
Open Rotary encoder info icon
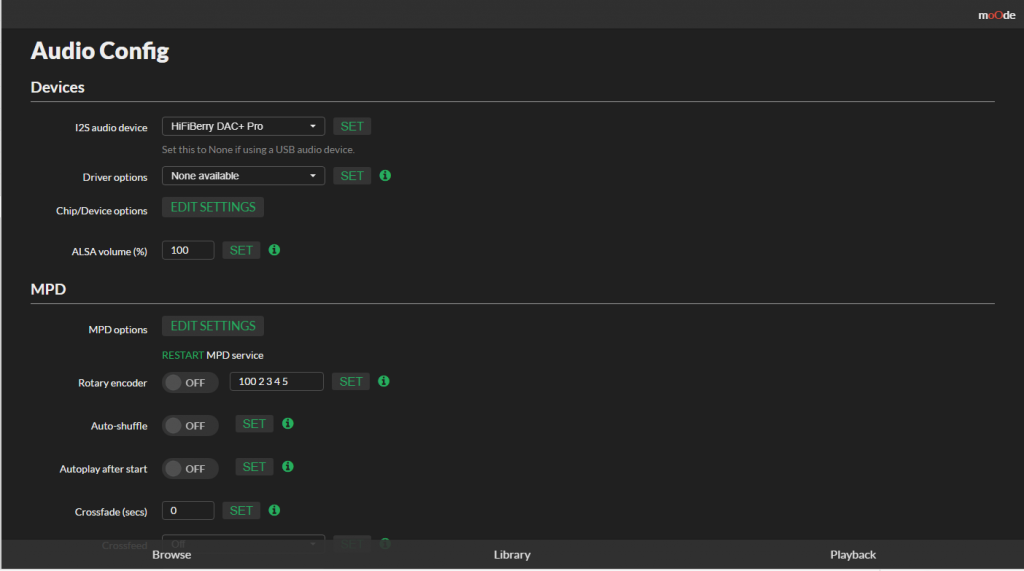click(385, 381)
